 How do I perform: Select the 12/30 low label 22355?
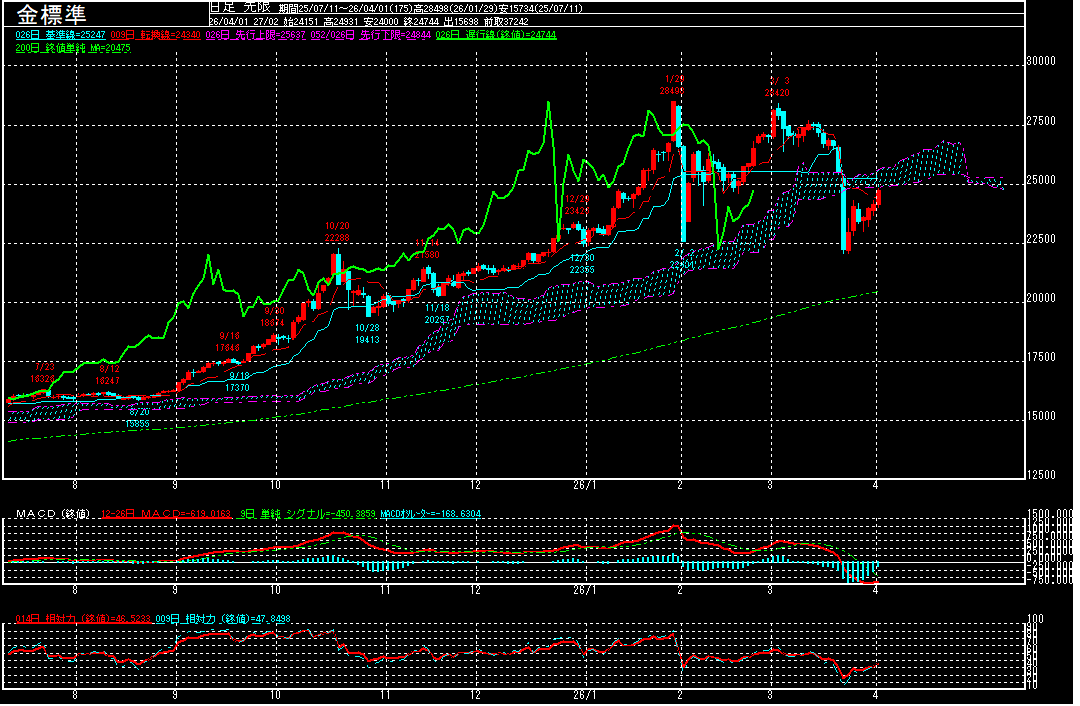tap(582, 269)
